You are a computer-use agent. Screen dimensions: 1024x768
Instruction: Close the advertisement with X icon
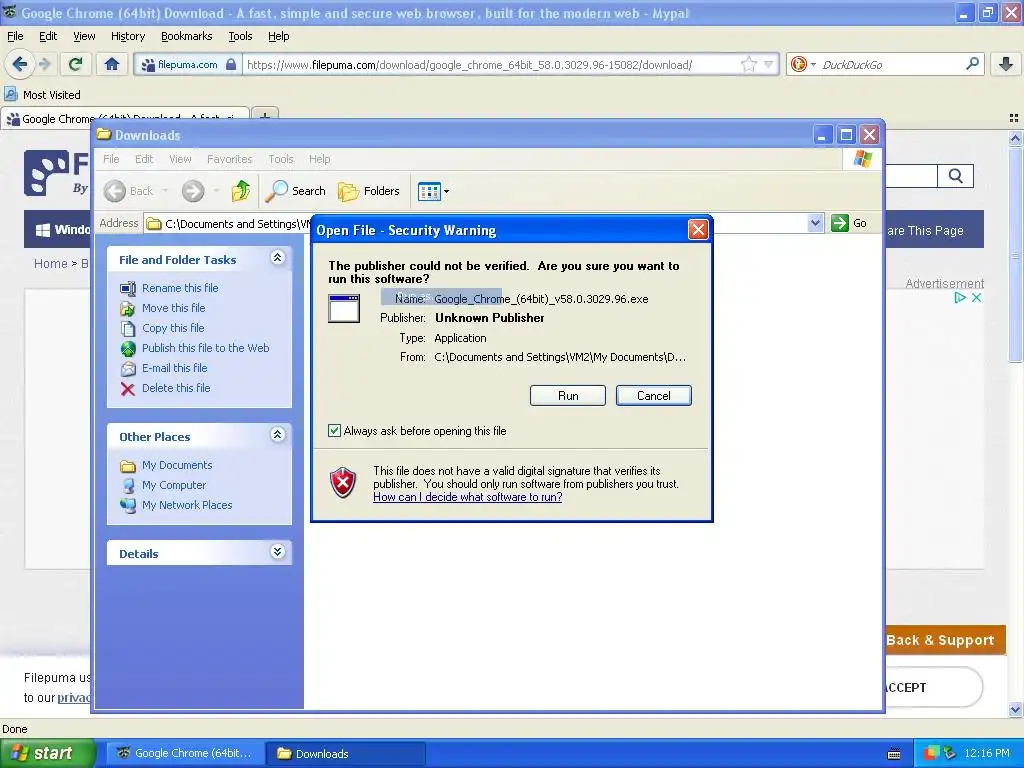pos(976,297)
